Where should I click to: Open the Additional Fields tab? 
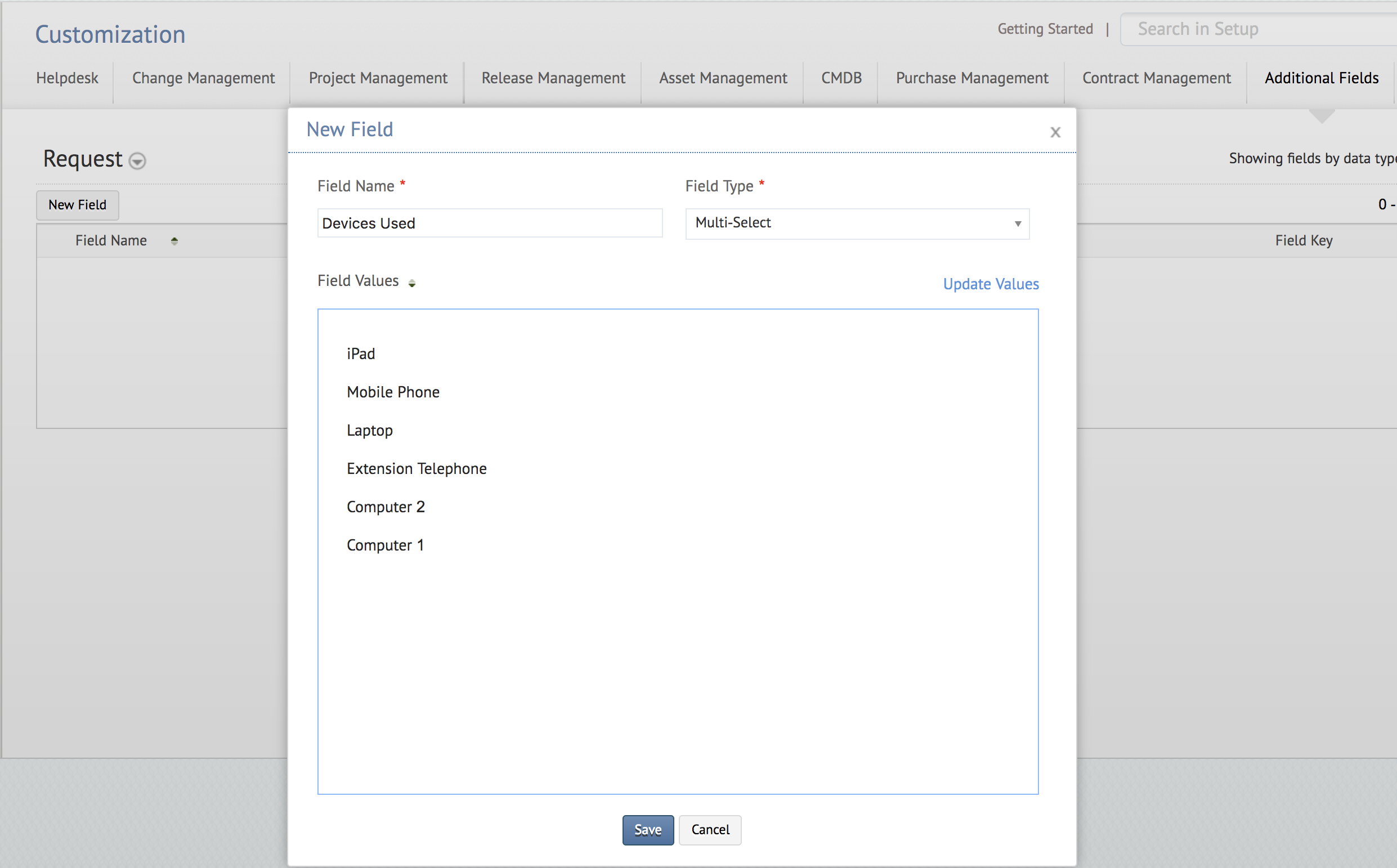pyautogui.click(x=1321, y=78)
